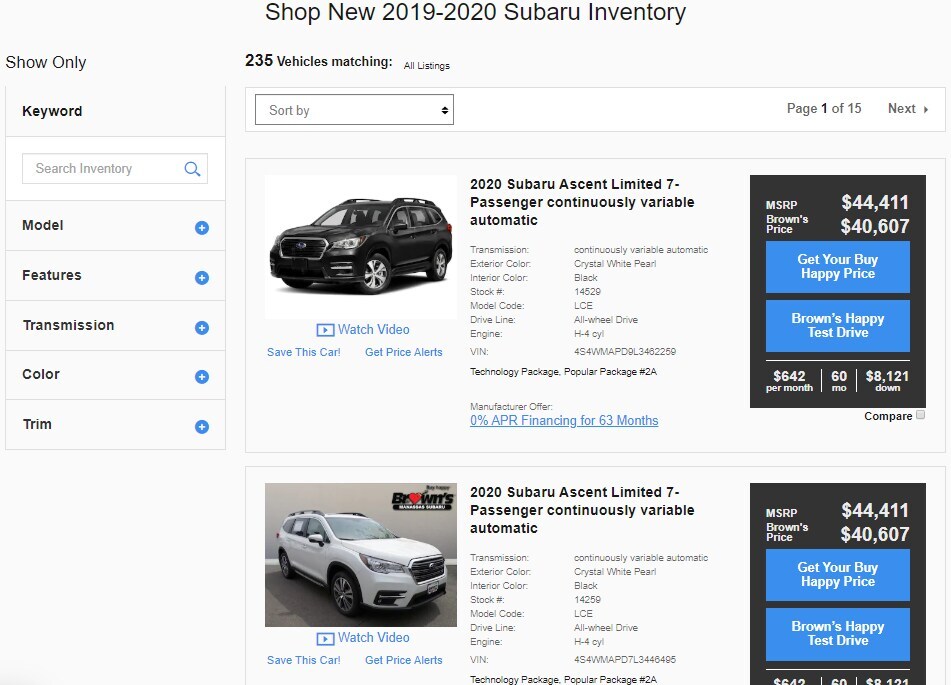The width and height of the screenshot is (951, 685).
Task: Save This Car for stock 14529
Action: 304,352
